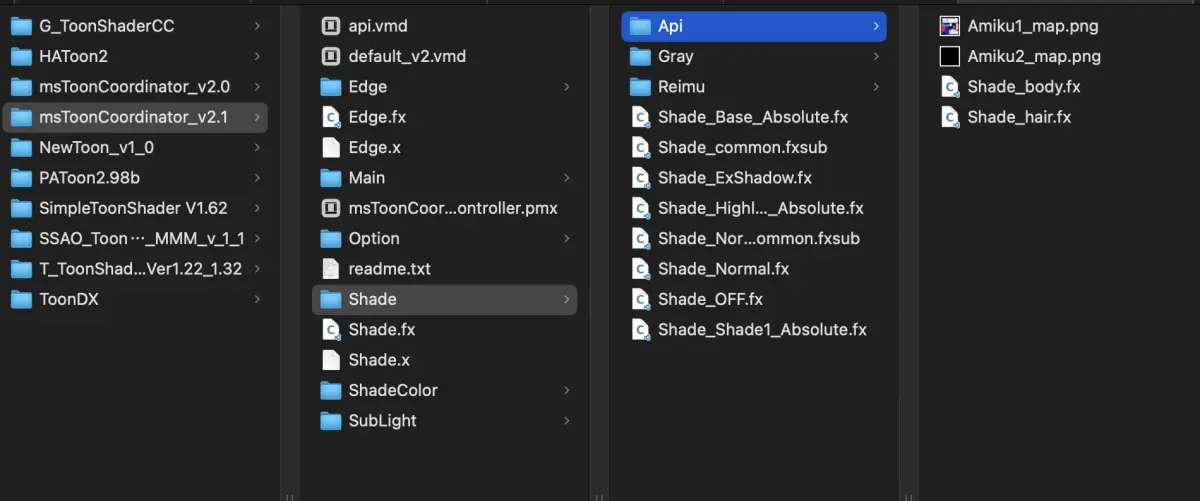Click the NewToon_v1_0 folder icon
The height and width of the screenshot is (501, 1200).
[22, 148]
